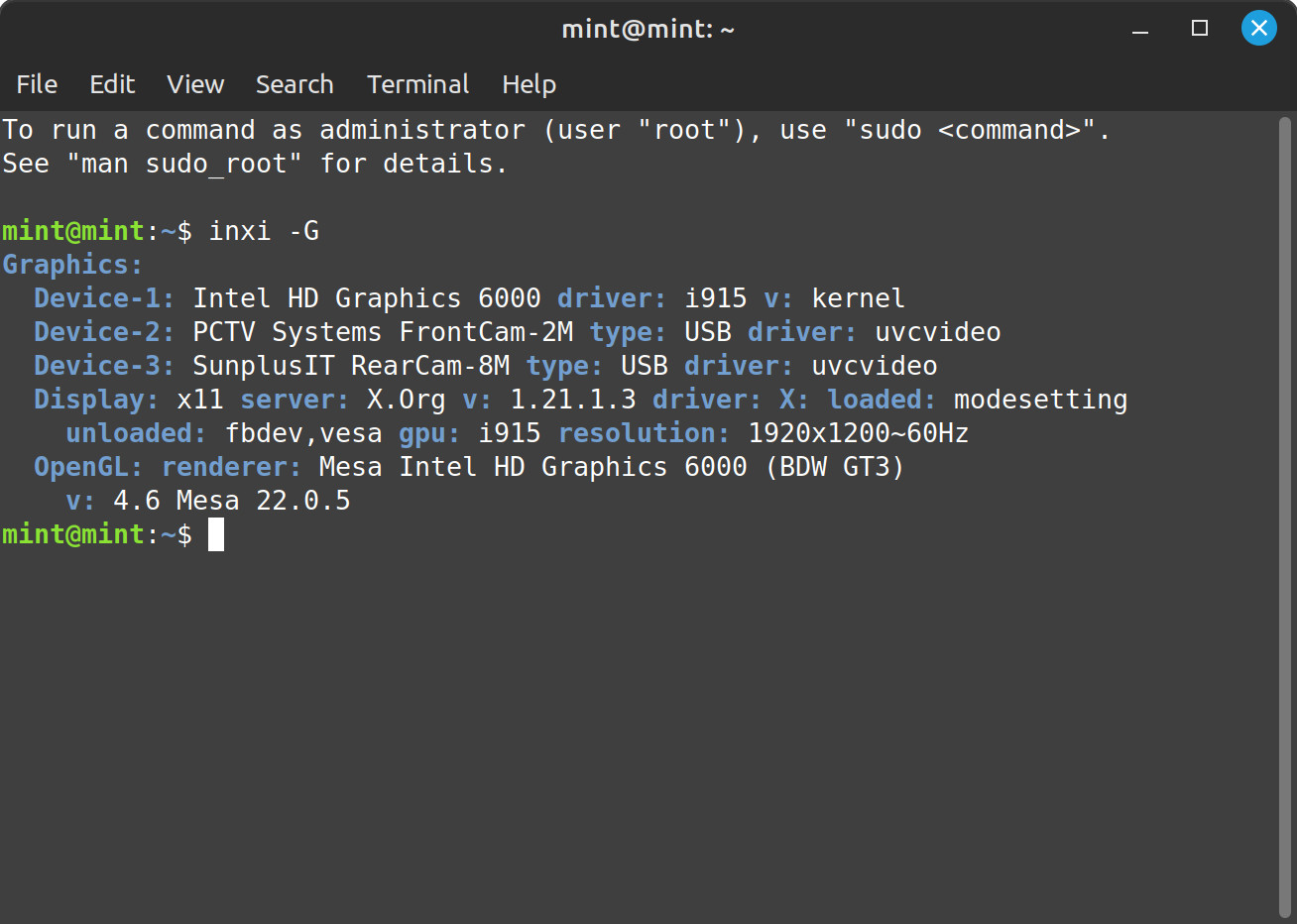
Task: Open the Help menu
Action: point(529,84)
